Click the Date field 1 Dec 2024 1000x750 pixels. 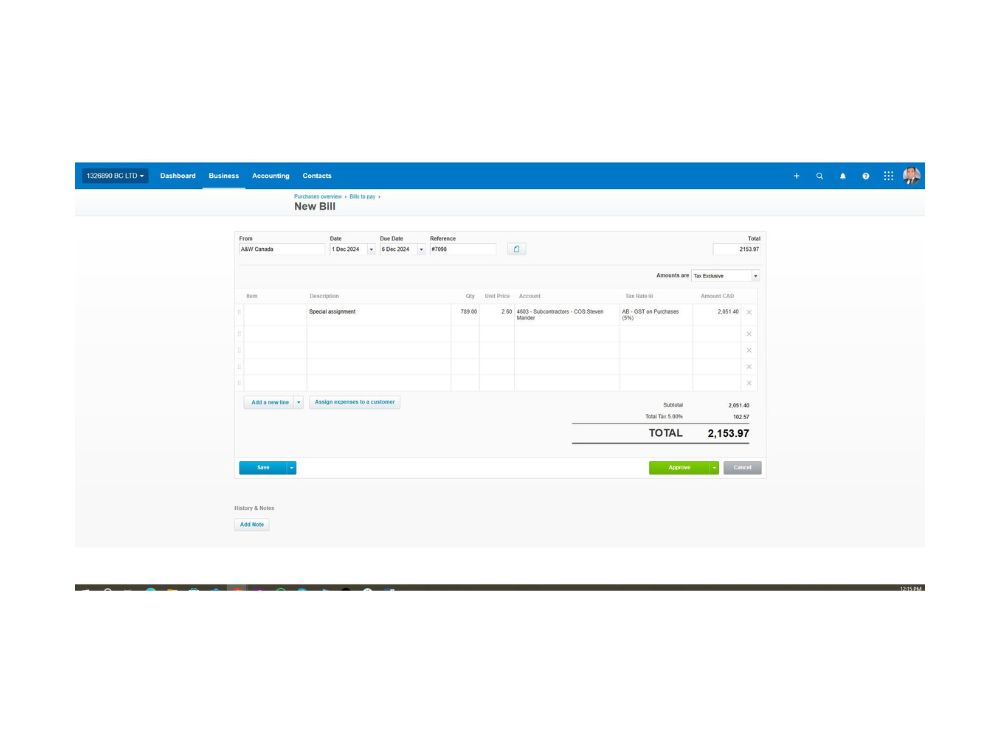point(348,249)
